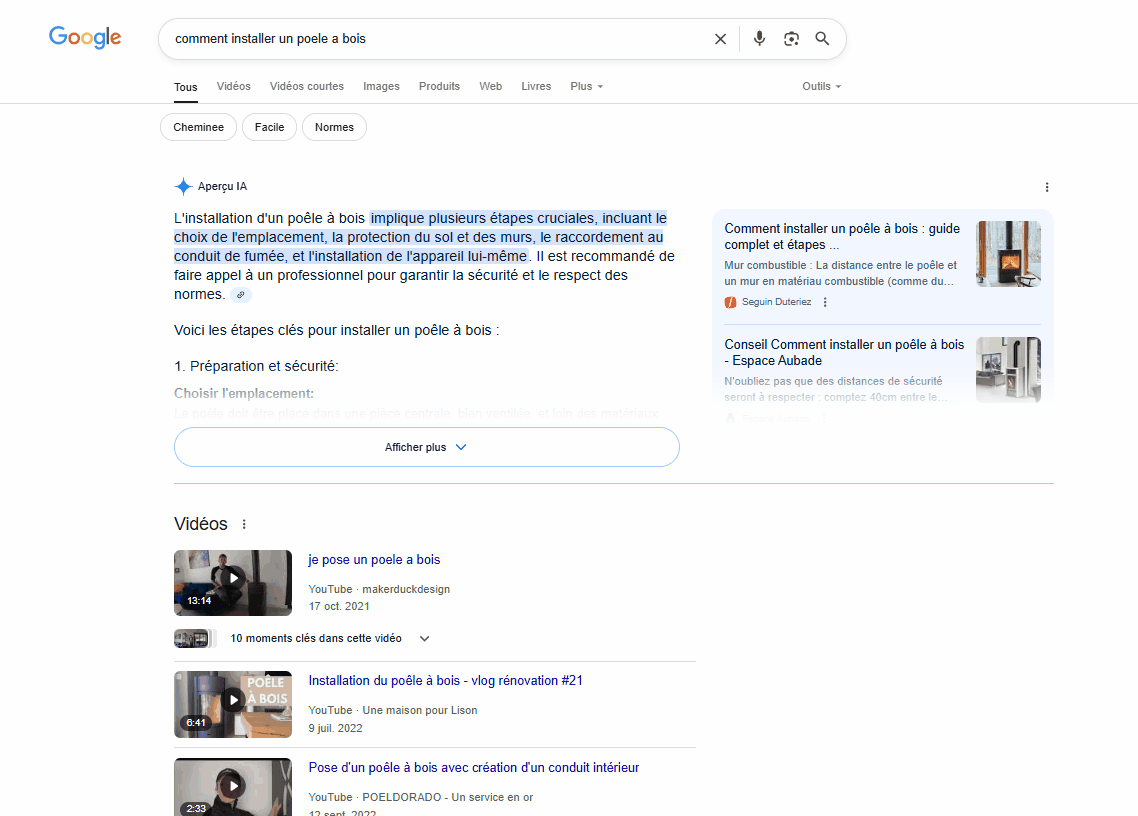Start voice search with the microphone icon
This screenshot has height=816, width=1138.
759,39
